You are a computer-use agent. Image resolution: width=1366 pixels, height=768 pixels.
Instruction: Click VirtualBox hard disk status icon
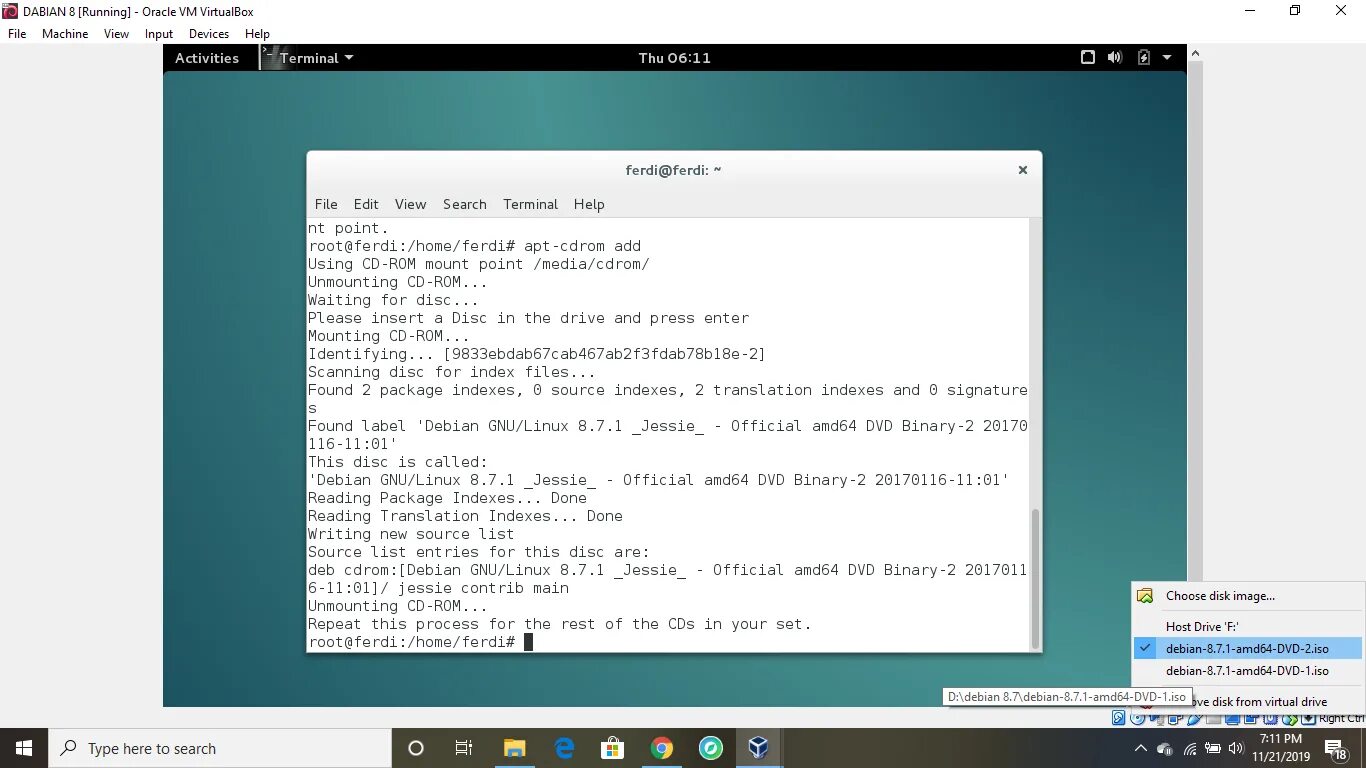[1119, 719]
